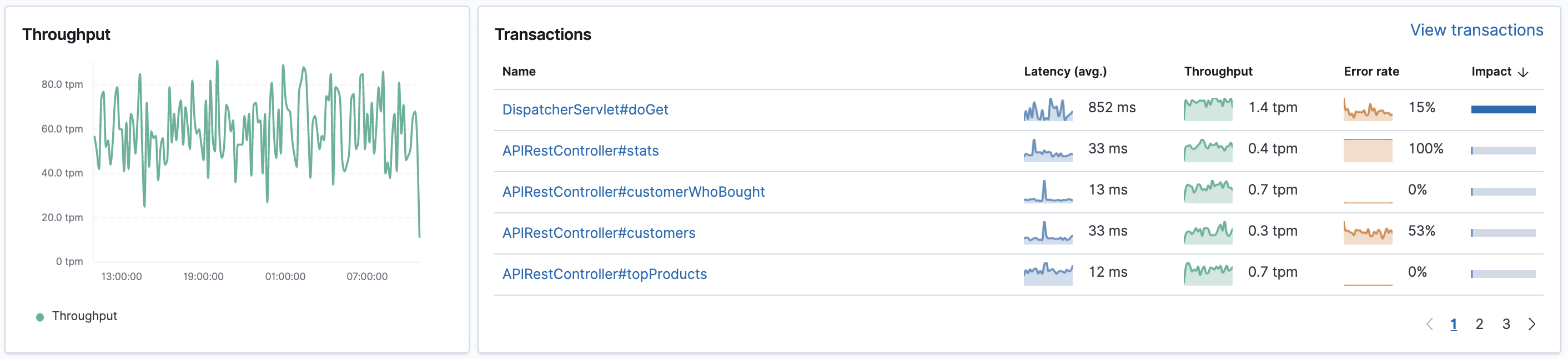
Task: Sort table by Error rate column
Action: (x=1371, y=71)
